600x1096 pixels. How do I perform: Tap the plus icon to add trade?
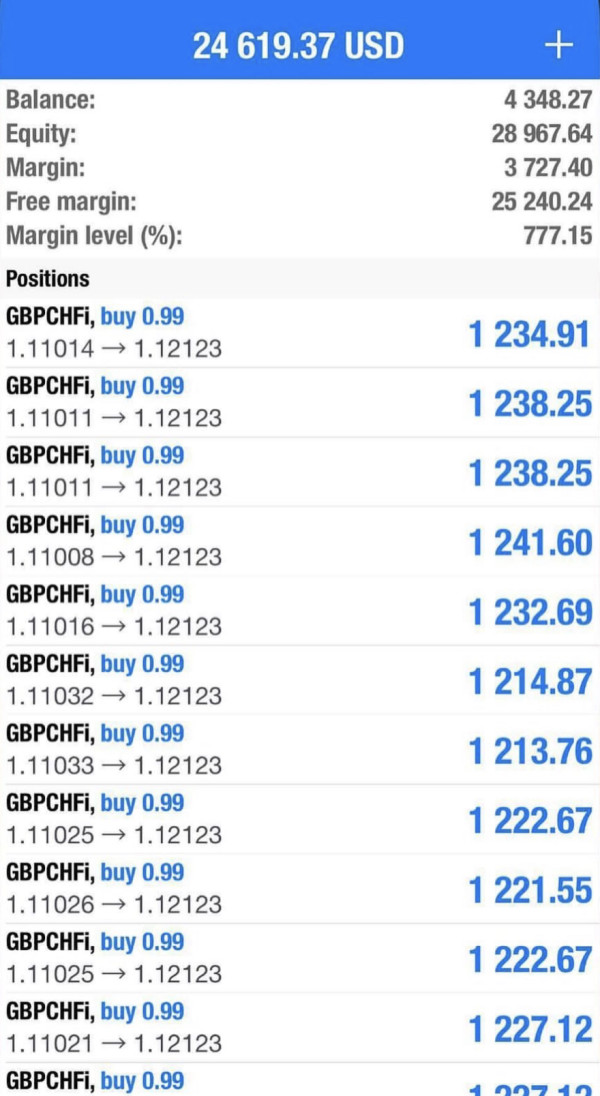coord(558,45)
